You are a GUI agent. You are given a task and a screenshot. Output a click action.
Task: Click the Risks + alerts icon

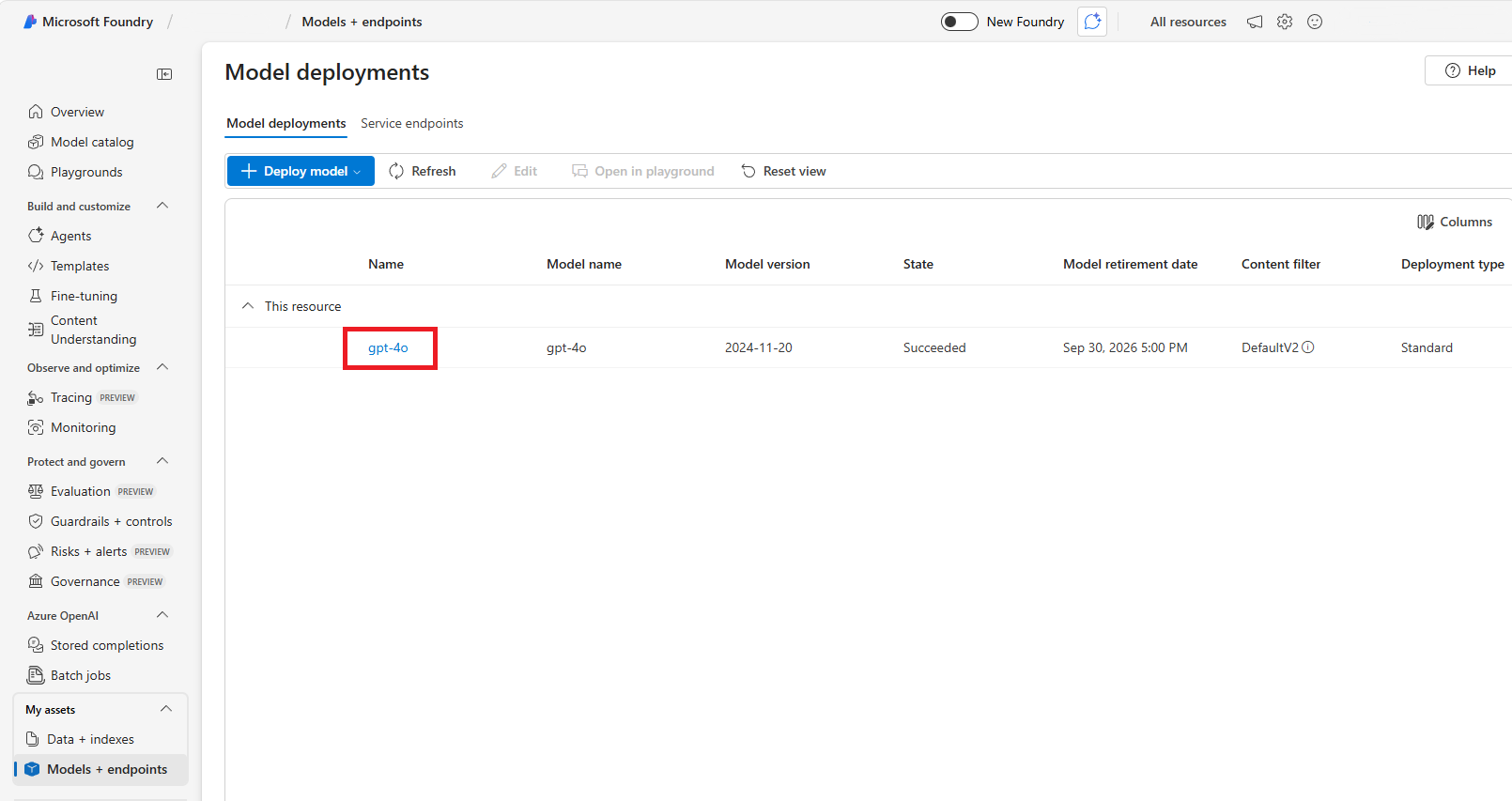click(36, 551)
